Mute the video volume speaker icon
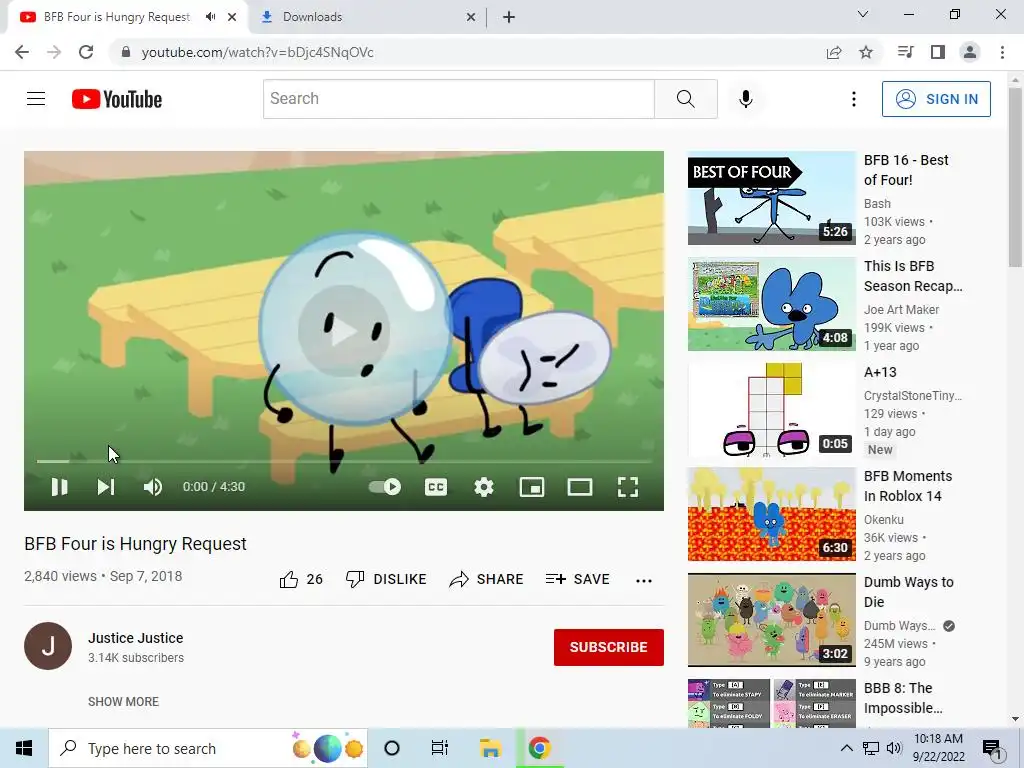Image resolution: width=1024 pixels, height=768 pixels. [153, 487]
